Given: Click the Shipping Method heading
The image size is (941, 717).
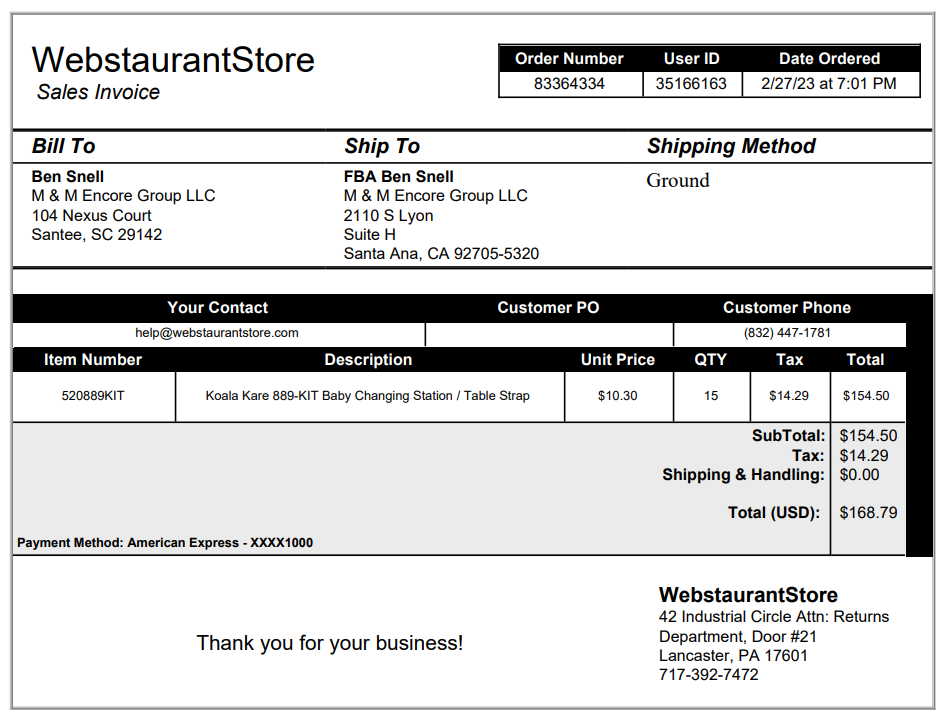Looking at the screenshot, I should [731, 146].
